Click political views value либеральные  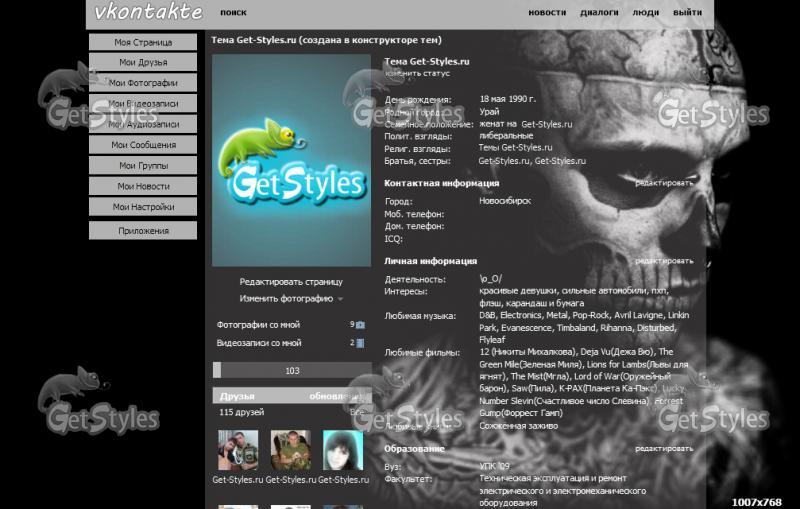point(506,136)
